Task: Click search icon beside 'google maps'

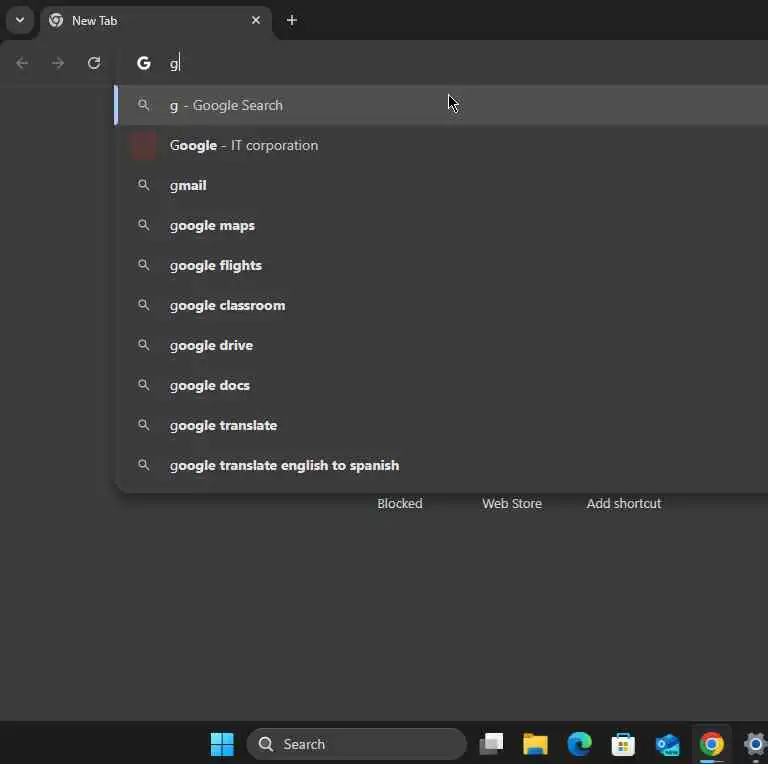Action: click(144, 225)
